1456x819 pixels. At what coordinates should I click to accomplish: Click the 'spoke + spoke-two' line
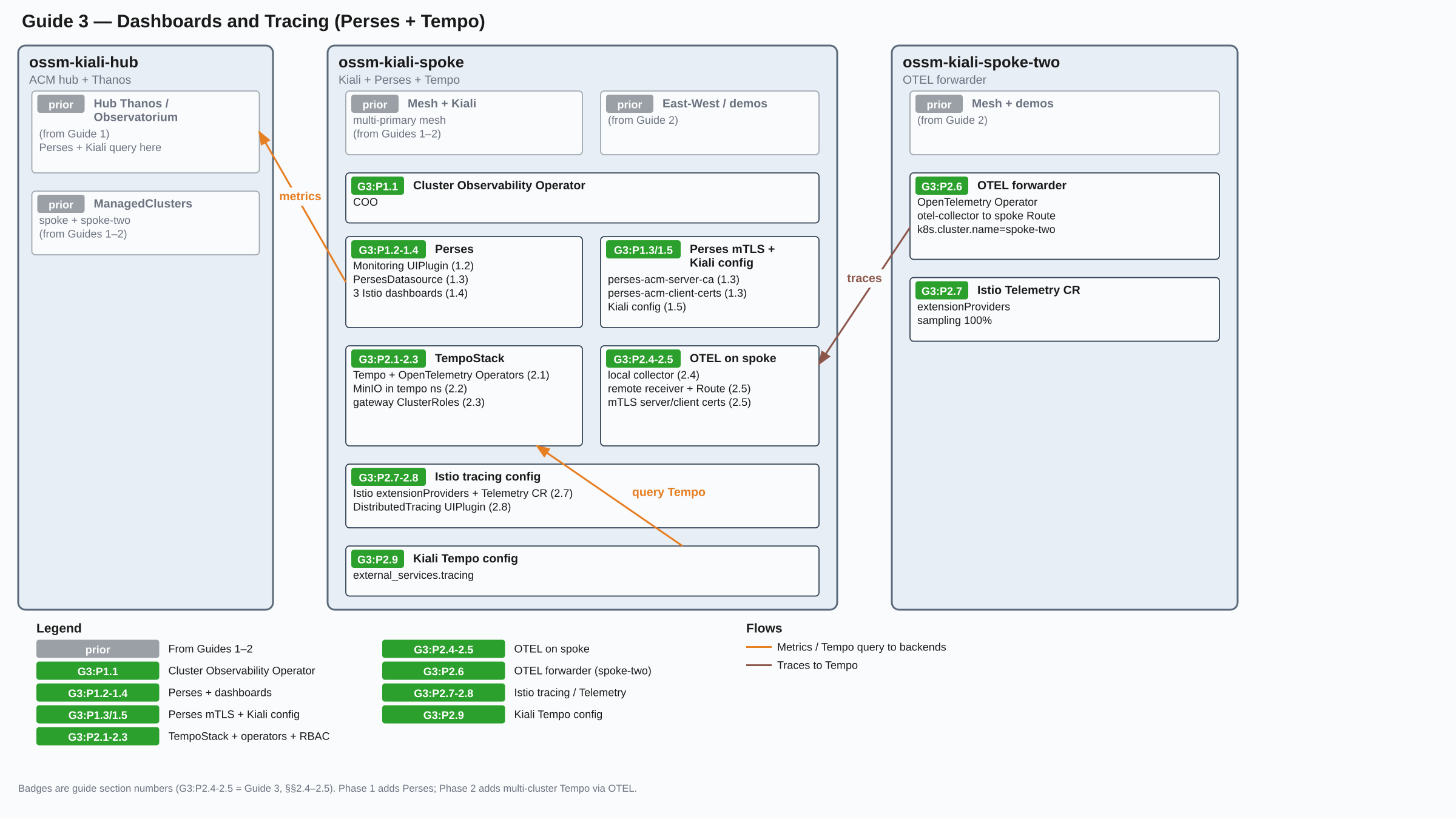click(x=84, y=220)
